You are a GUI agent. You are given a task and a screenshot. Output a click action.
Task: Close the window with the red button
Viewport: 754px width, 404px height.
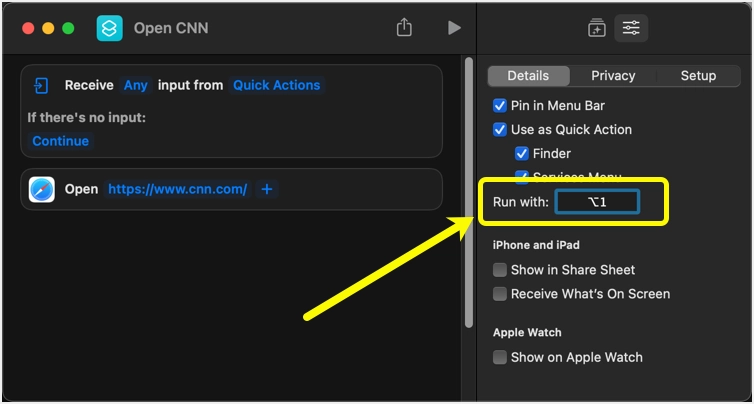(28, 28)
